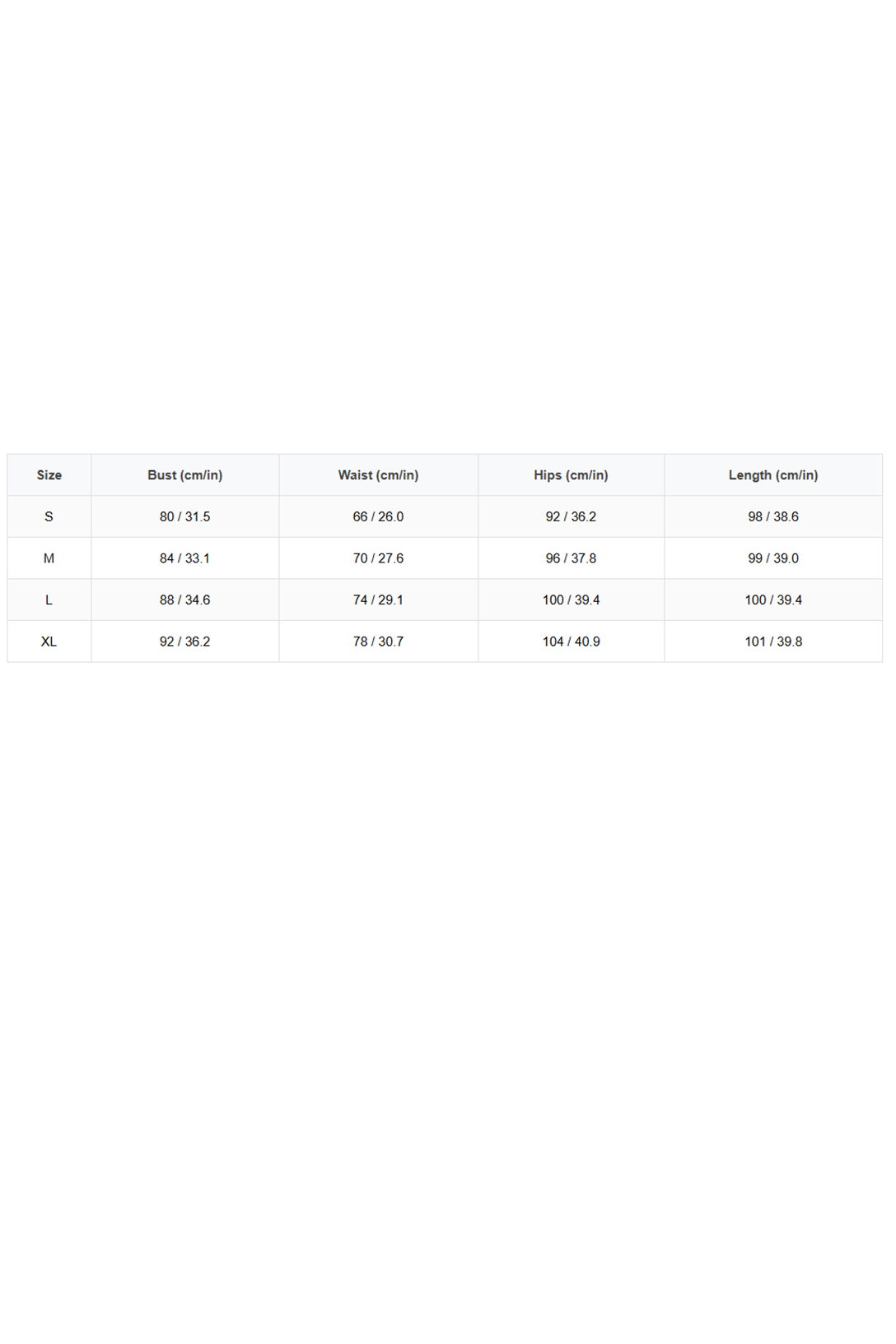896x1344 pixels.
Task: Click hips value 96 / 37.8
Action: [x=571, y=558]
